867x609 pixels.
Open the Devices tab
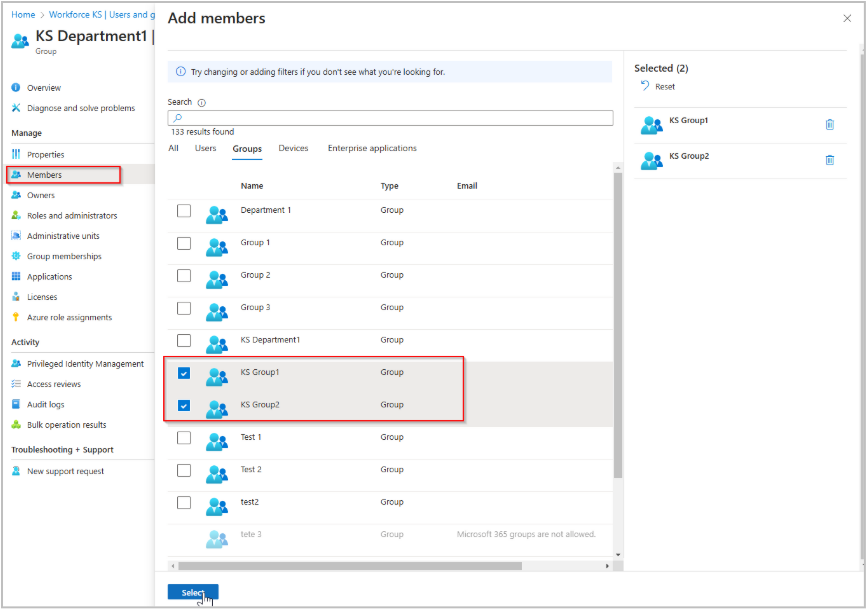click(x=293, y=148)
